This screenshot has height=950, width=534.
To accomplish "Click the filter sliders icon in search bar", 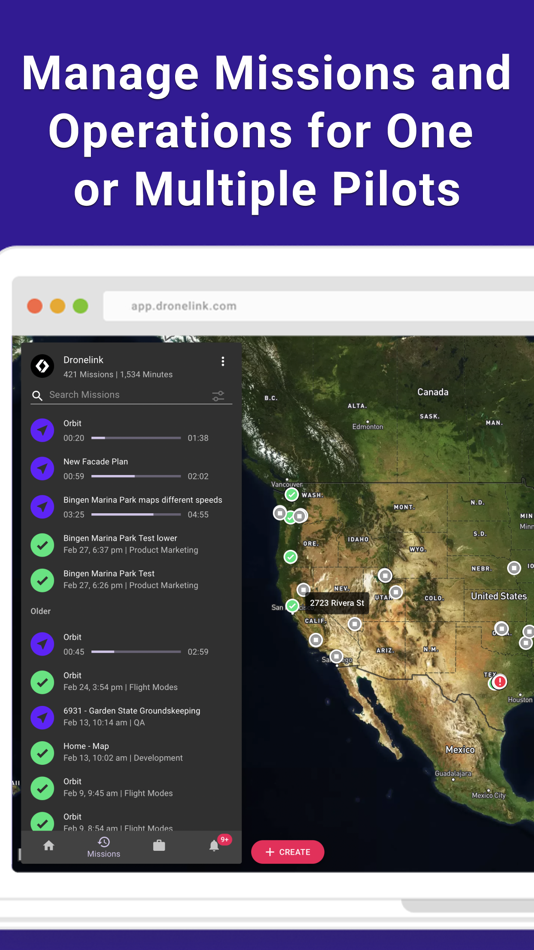I will click(x=218, y=396).
